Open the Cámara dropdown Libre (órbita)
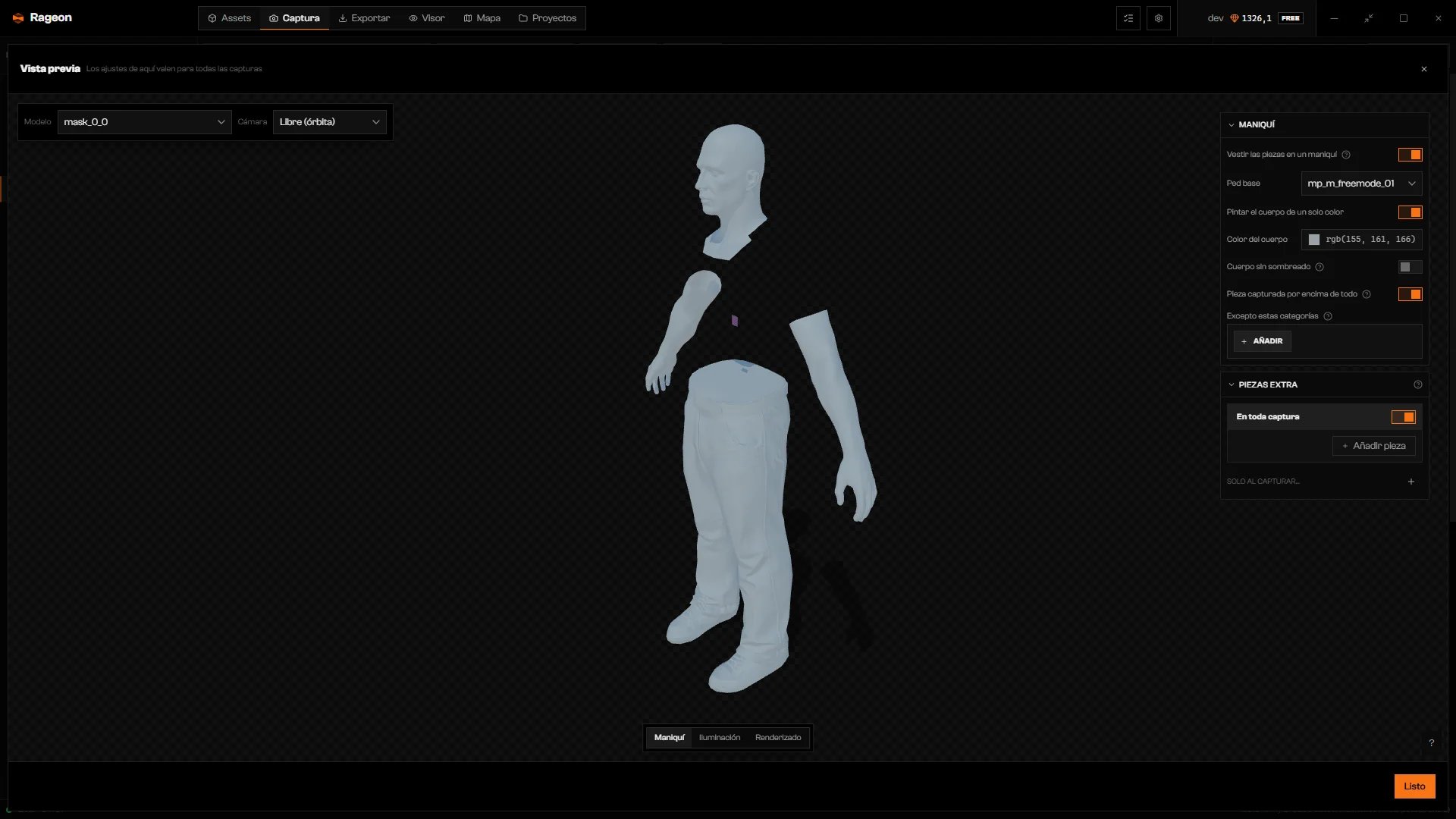1456x819 pixels. point(330,122)
